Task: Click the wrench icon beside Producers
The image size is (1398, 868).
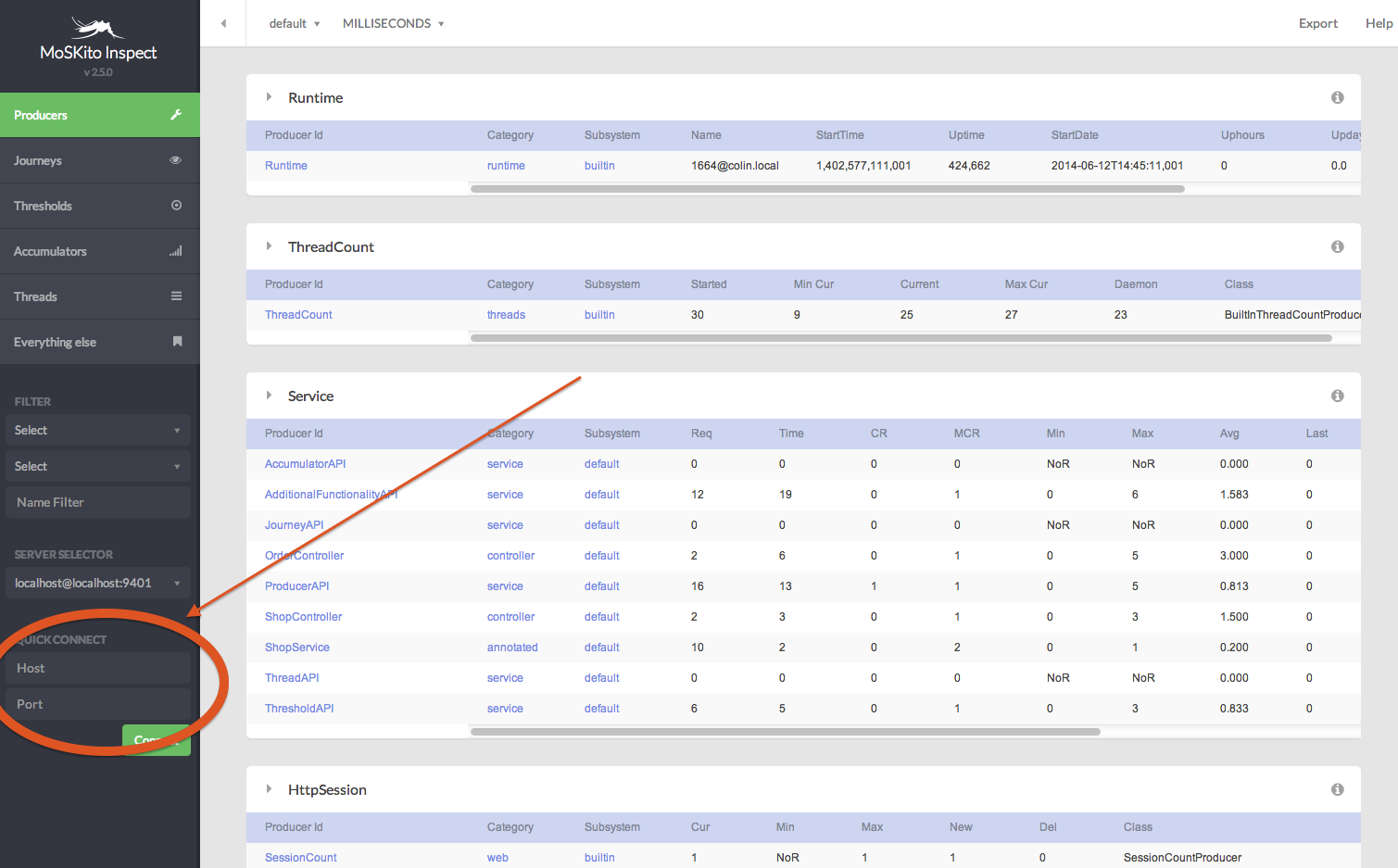Action: (x=176, y=115)
